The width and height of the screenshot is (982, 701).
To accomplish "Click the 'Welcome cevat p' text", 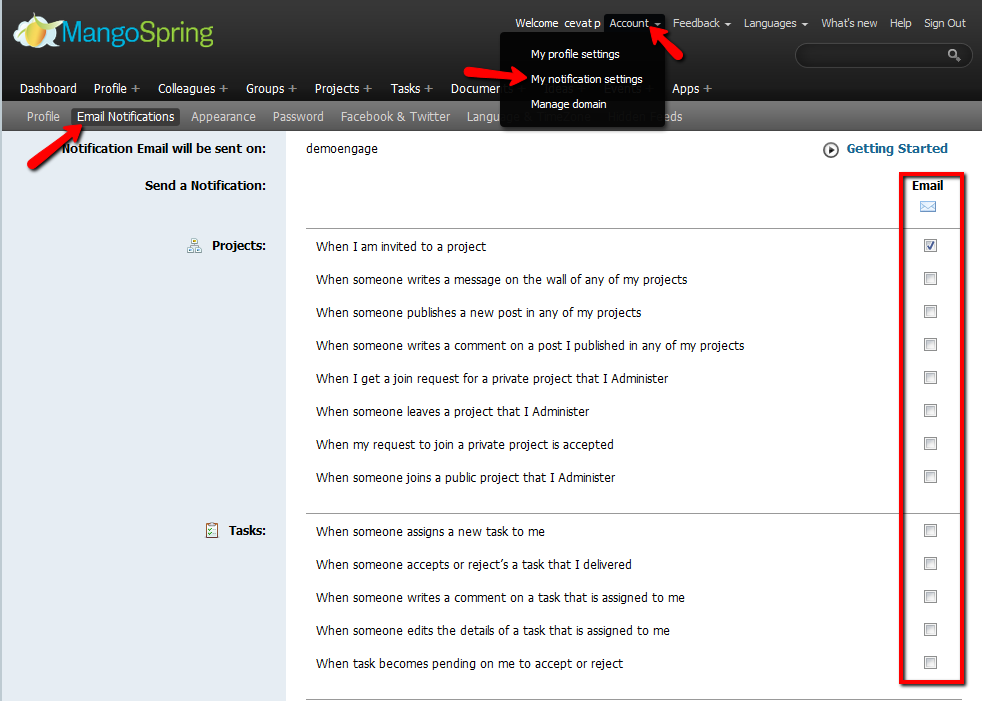I will (557, 23).
